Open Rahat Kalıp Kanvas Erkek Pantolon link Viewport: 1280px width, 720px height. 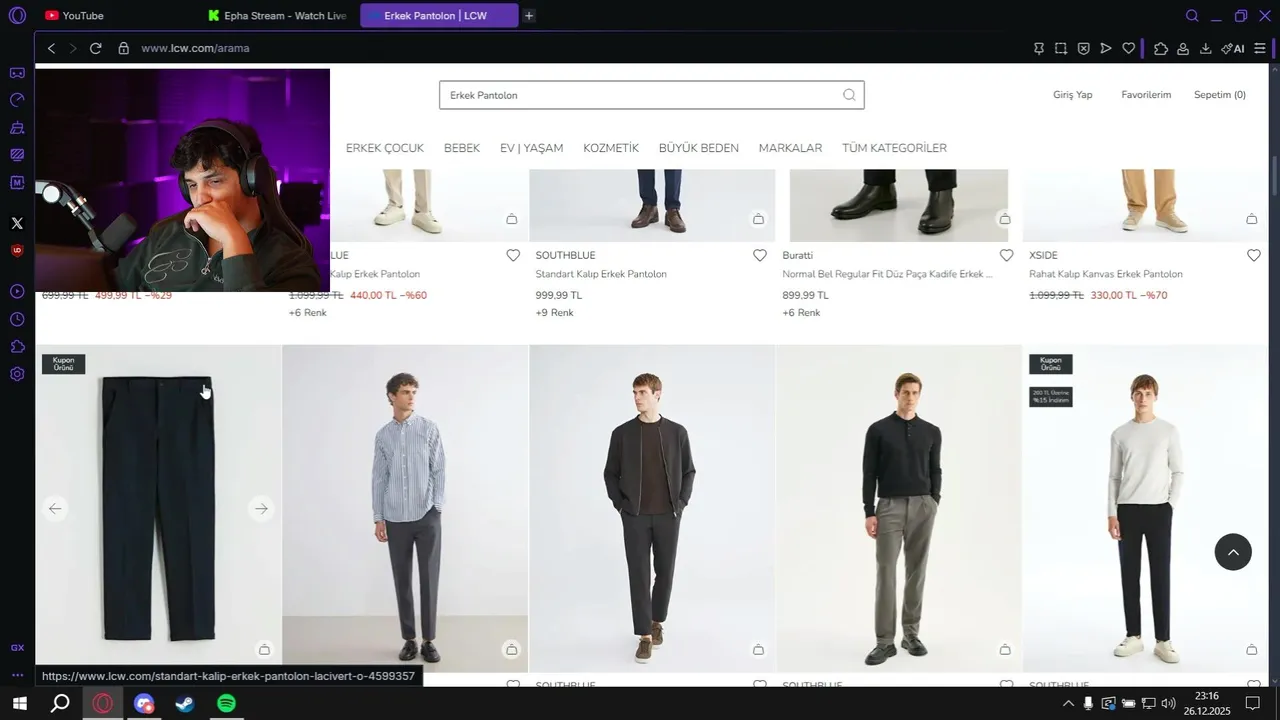pyautogui.click(x=1106, y=274)
